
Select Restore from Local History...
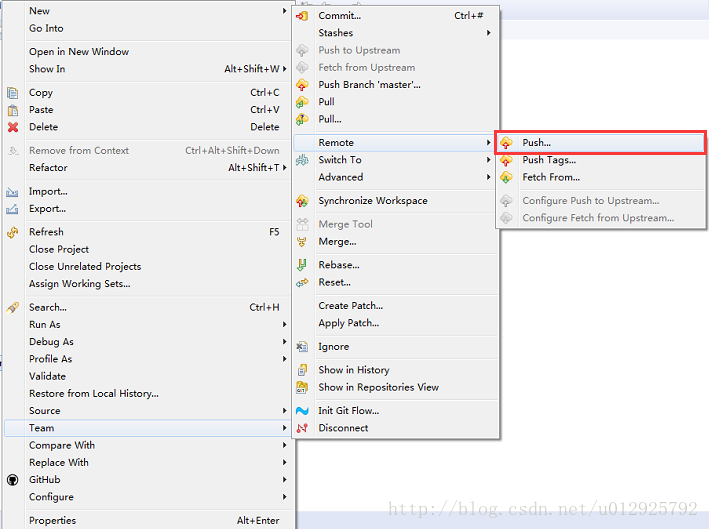click(147, 394)
